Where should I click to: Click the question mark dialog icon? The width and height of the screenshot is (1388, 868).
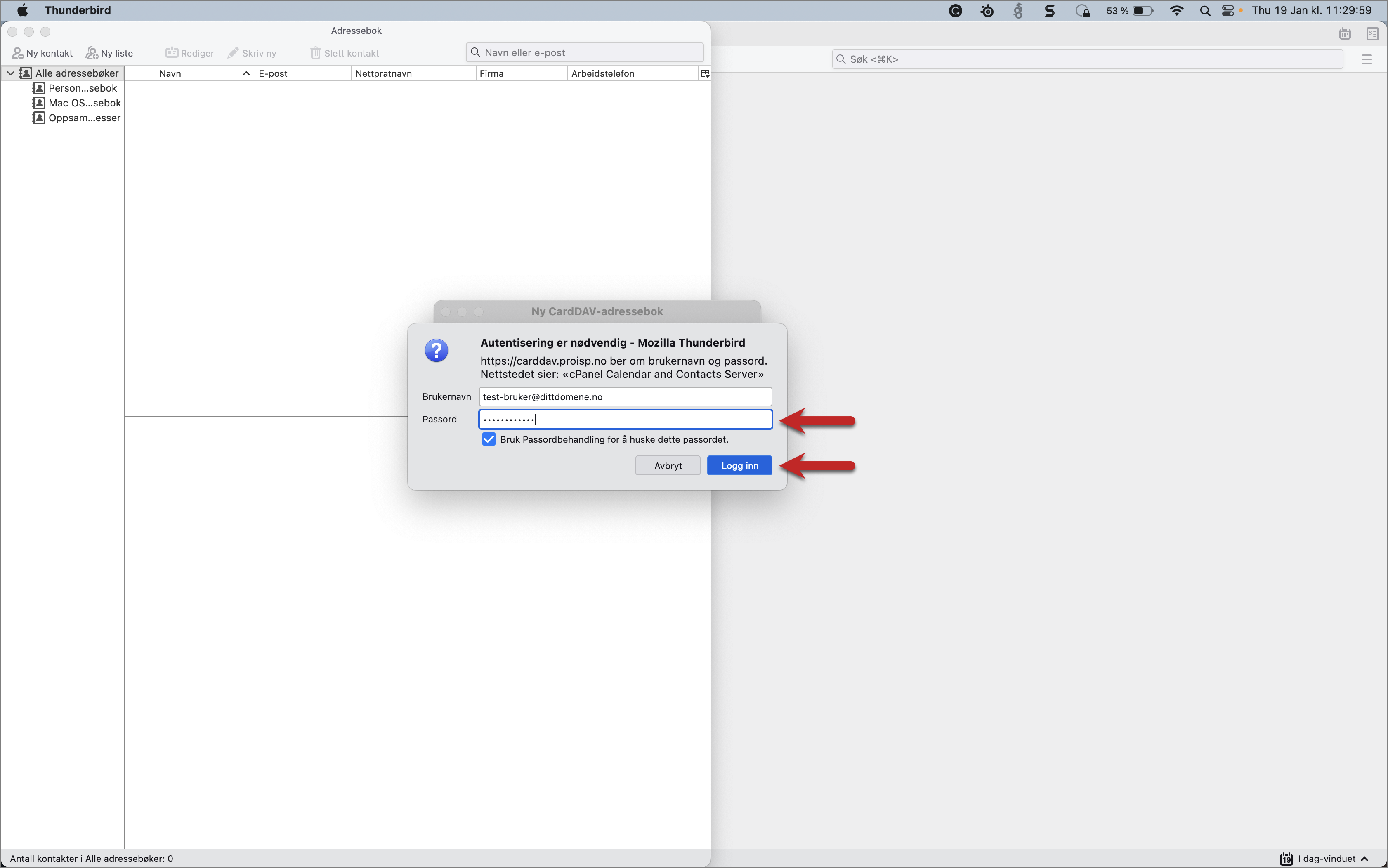tap(436, 350)
